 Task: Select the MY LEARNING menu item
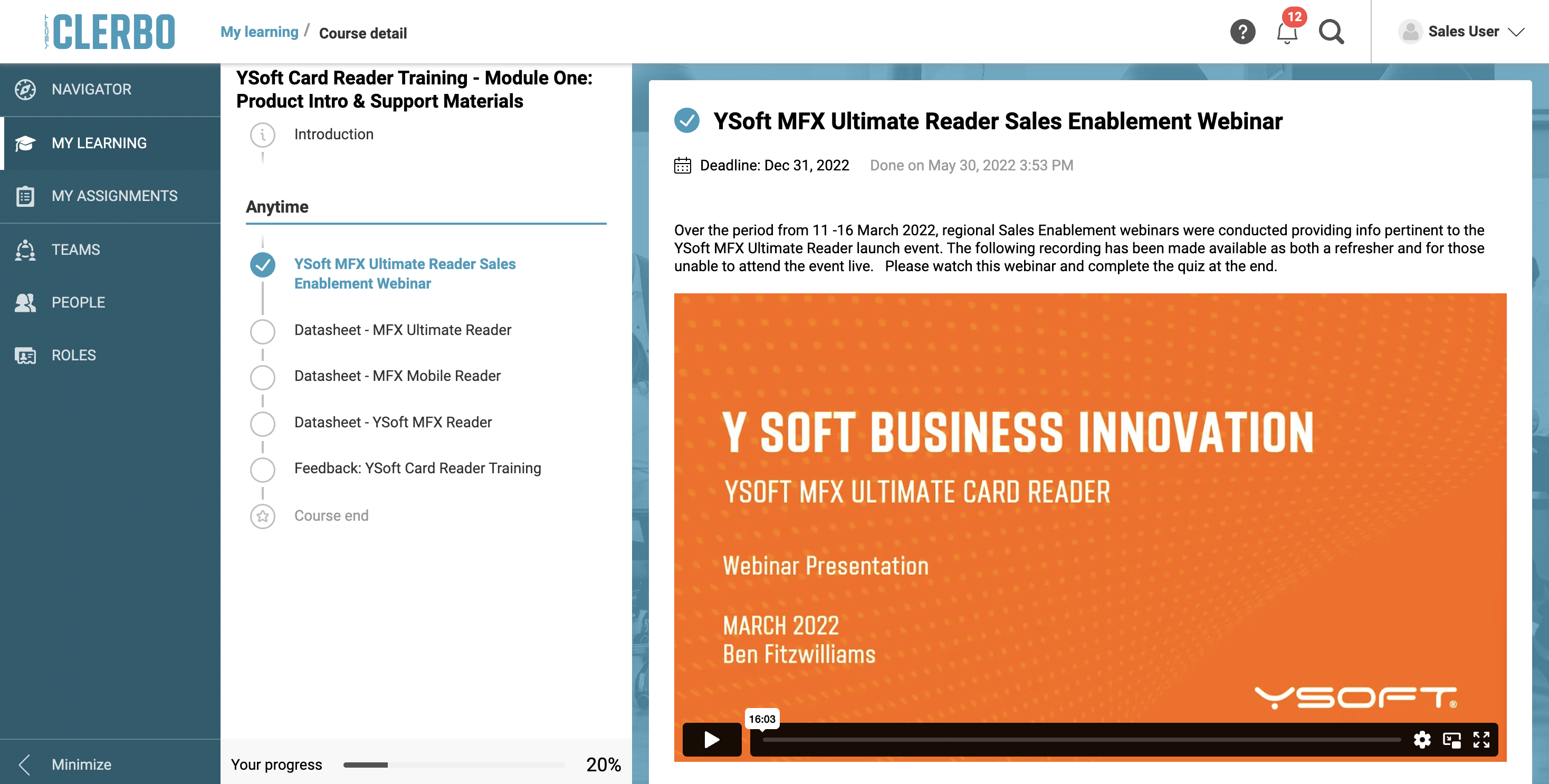[x=110, y=143]
